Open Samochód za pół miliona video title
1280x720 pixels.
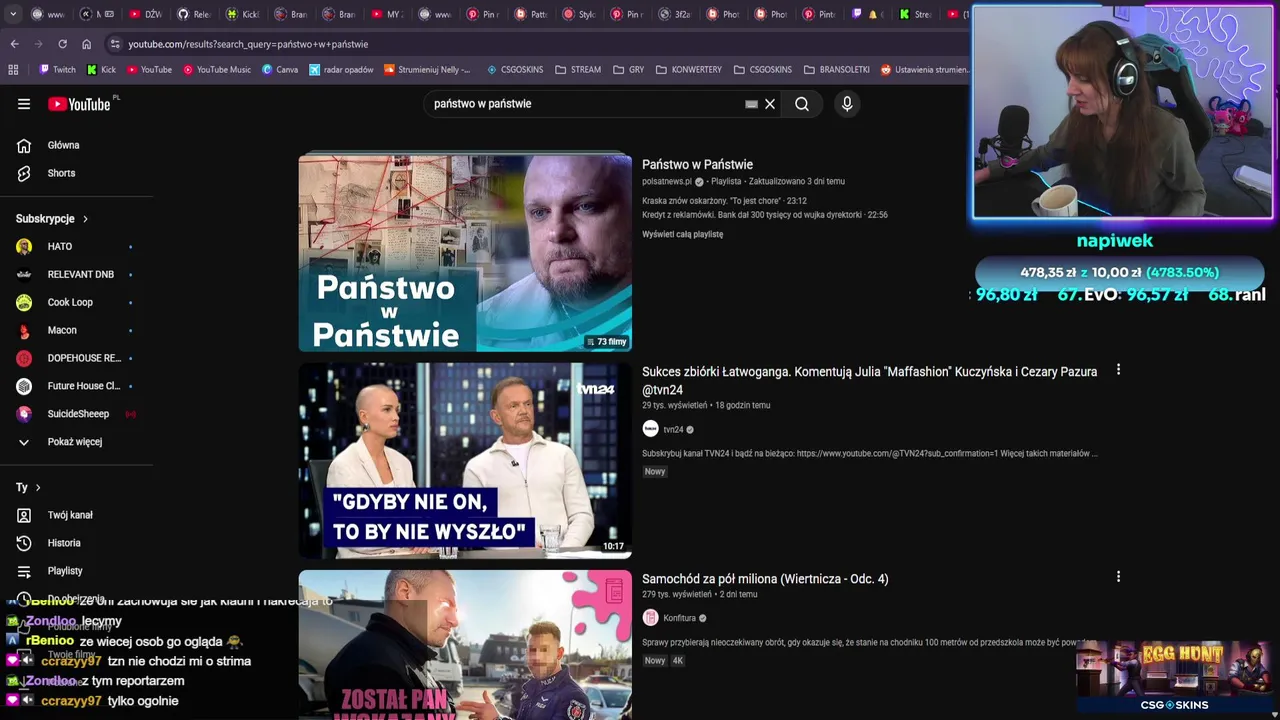[765, 579]
